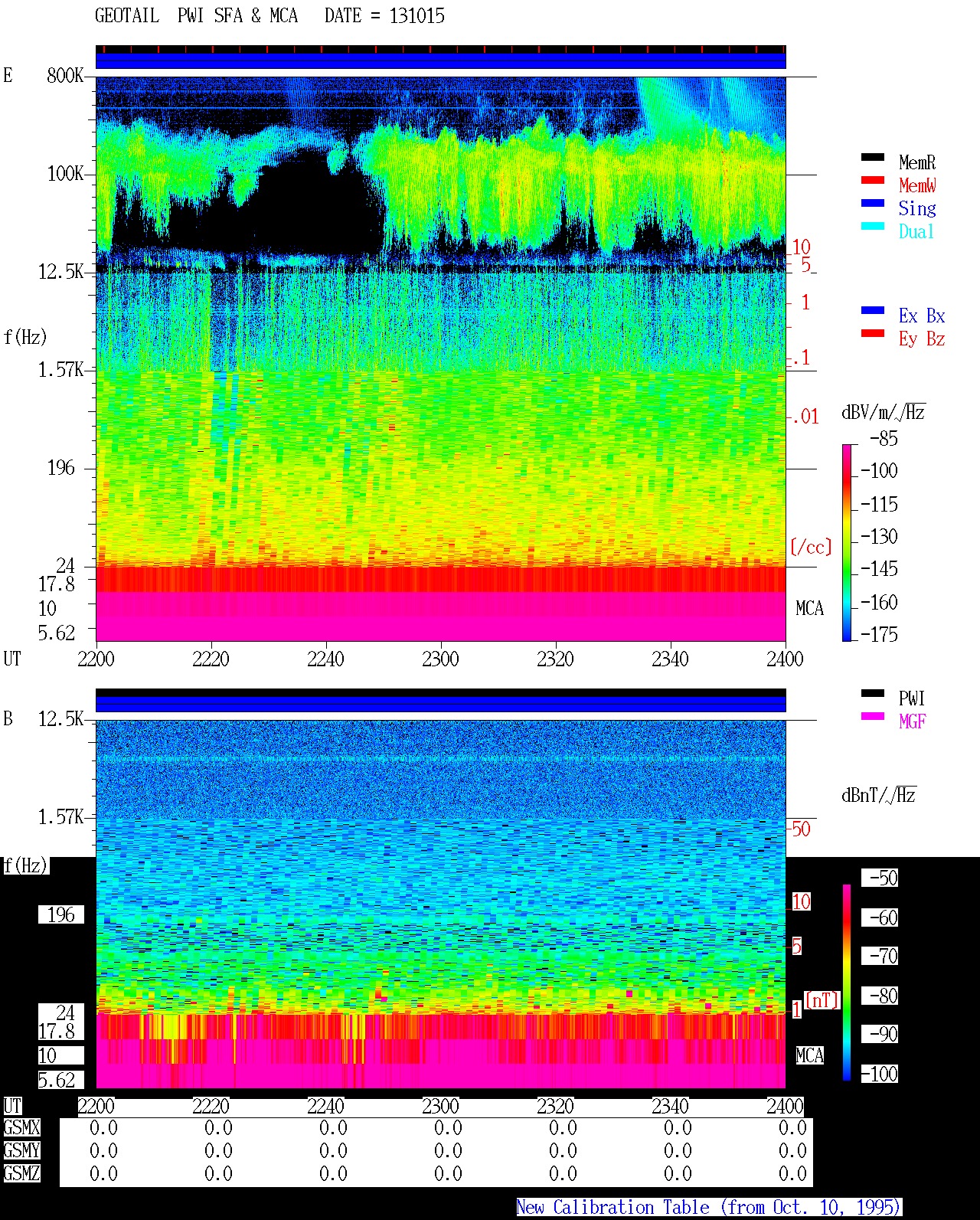Image resolution: width=980 pixels, height=1220 pixels.
Task: Click the GSMX value under 2200
Action: [x=103, y=1127]
